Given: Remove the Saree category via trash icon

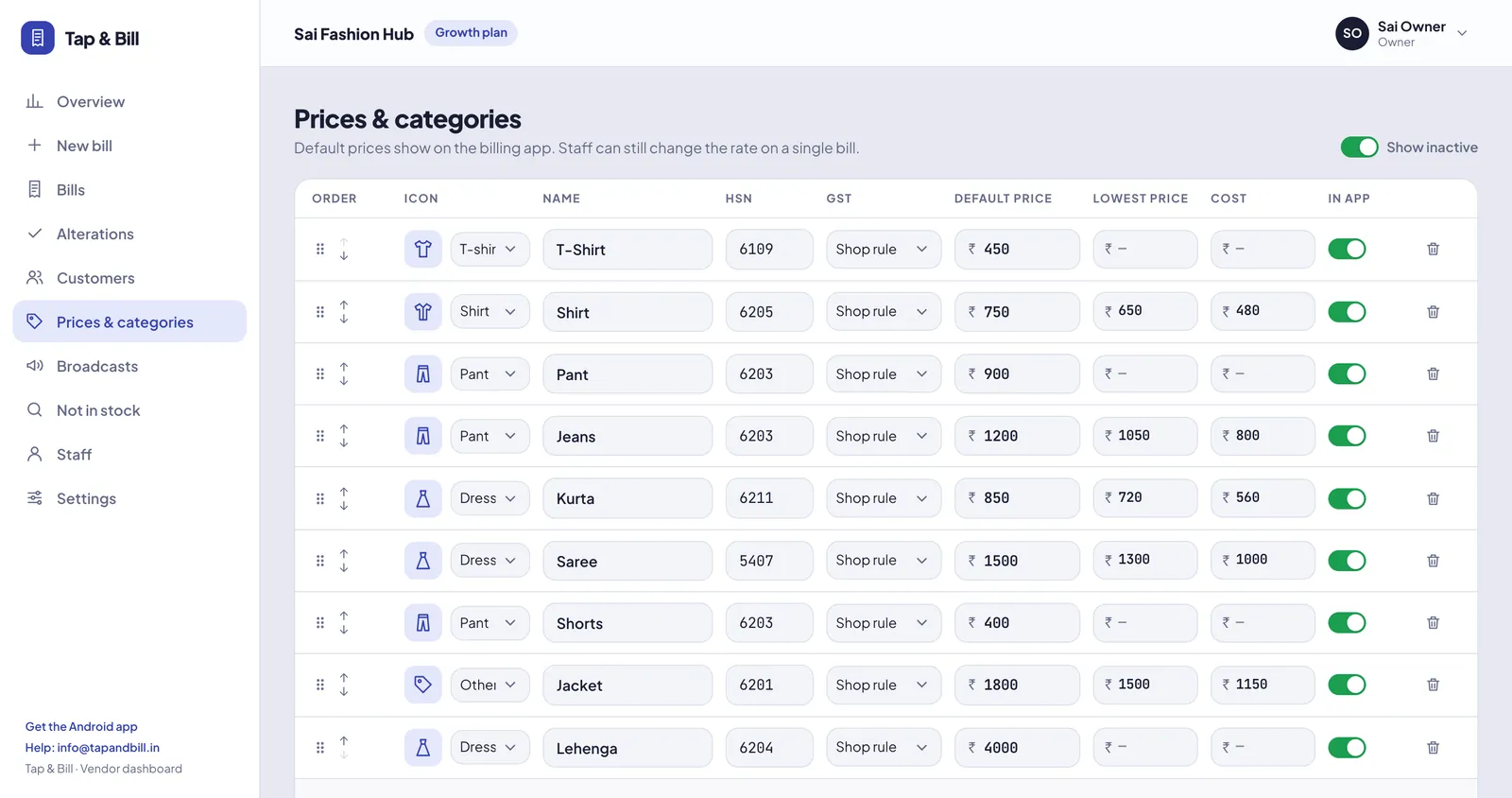Looking at the screenshot, I should pos(1433,561).
